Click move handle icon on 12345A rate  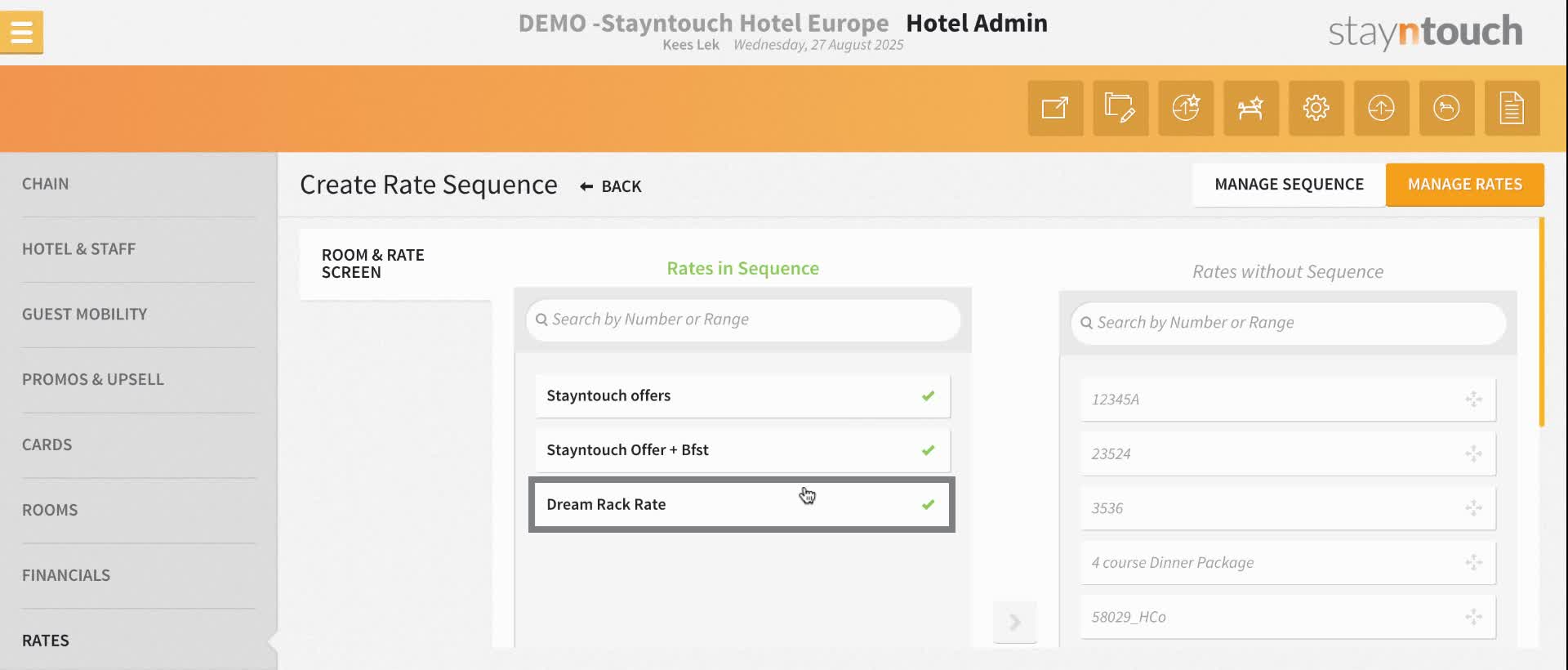coord(1473,400)
